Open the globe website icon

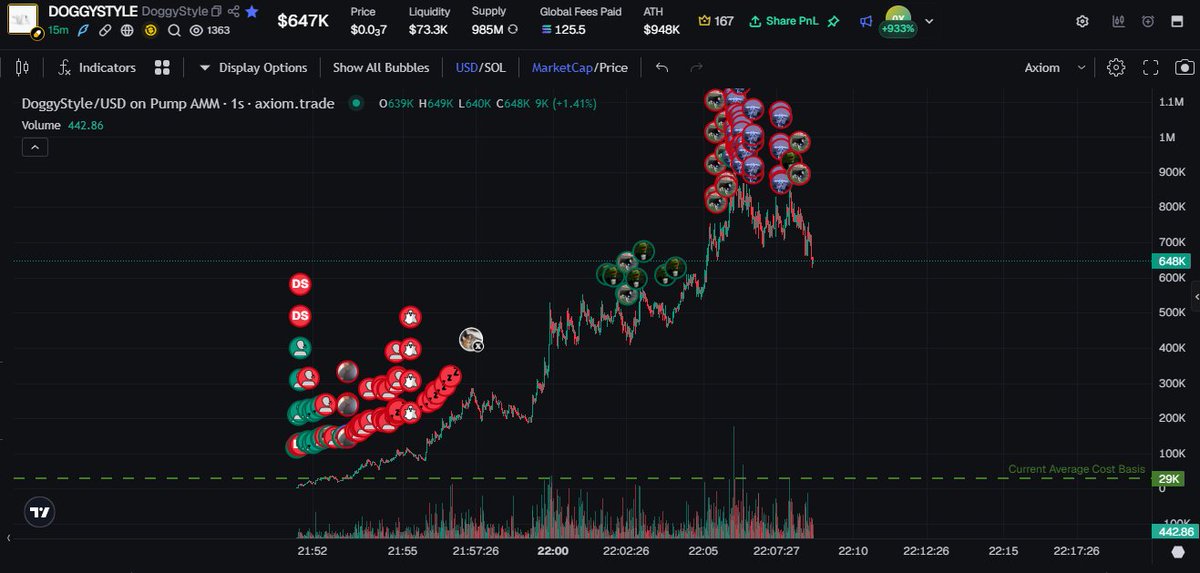pyautogui.click(x=127, y=30)
